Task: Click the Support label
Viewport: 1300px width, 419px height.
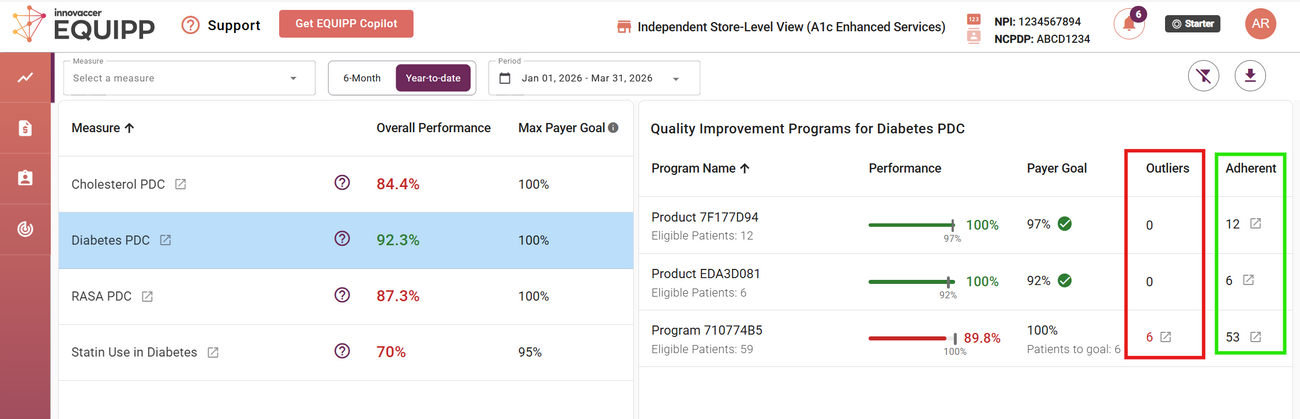Action: point(234,25)
